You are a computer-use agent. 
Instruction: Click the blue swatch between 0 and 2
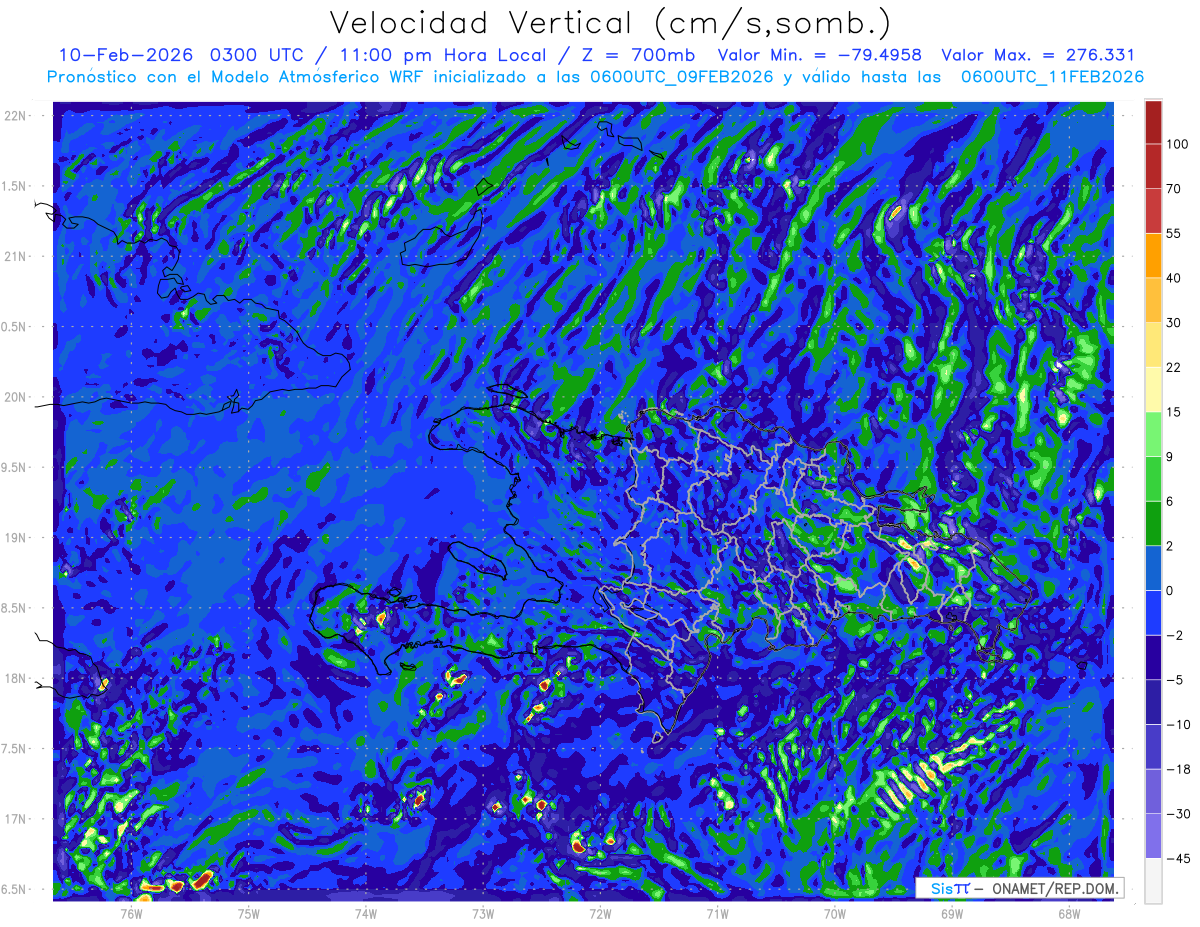(x=1153, y=568)
